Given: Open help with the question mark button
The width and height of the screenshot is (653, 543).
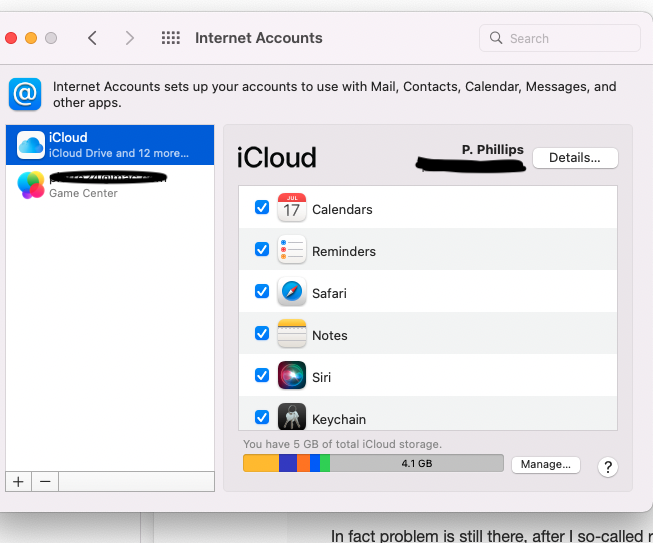Looking at the screenshot, I should point(608,467).
